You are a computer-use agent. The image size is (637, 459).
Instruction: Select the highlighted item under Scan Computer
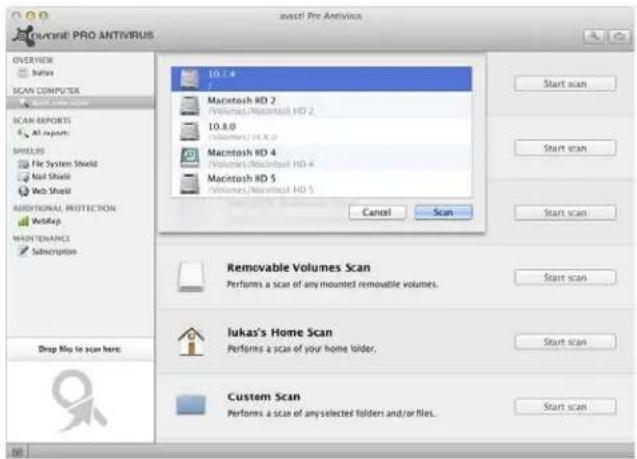(80, 102)
